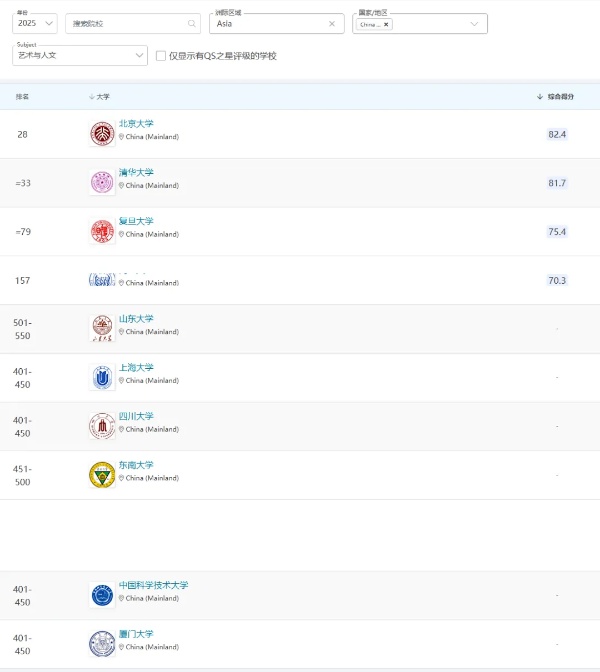Open the 厦门大学 university link

click(136, 634)
